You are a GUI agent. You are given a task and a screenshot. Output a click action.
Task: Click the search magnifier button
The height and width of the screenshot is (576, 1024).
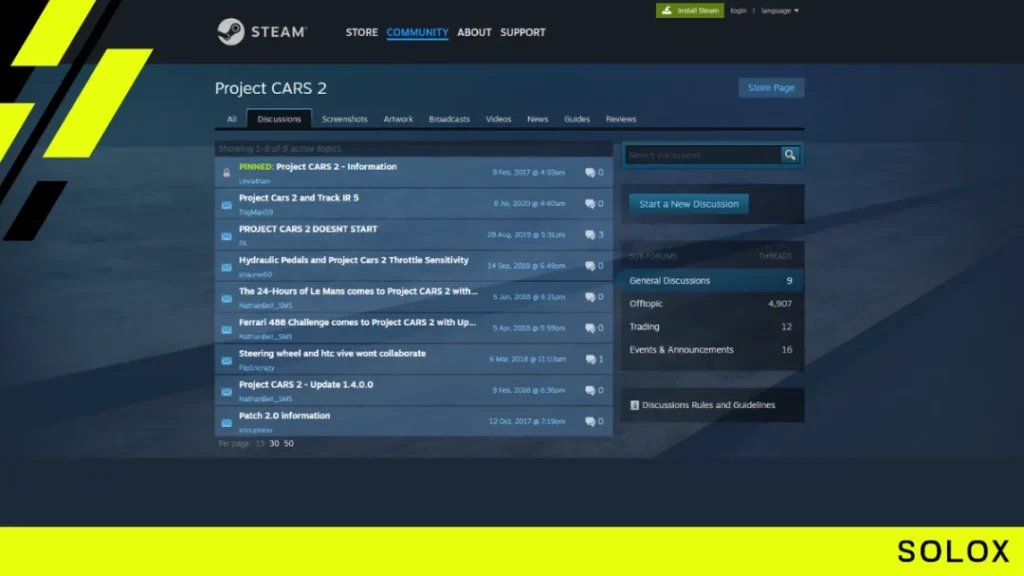point(790,155)
